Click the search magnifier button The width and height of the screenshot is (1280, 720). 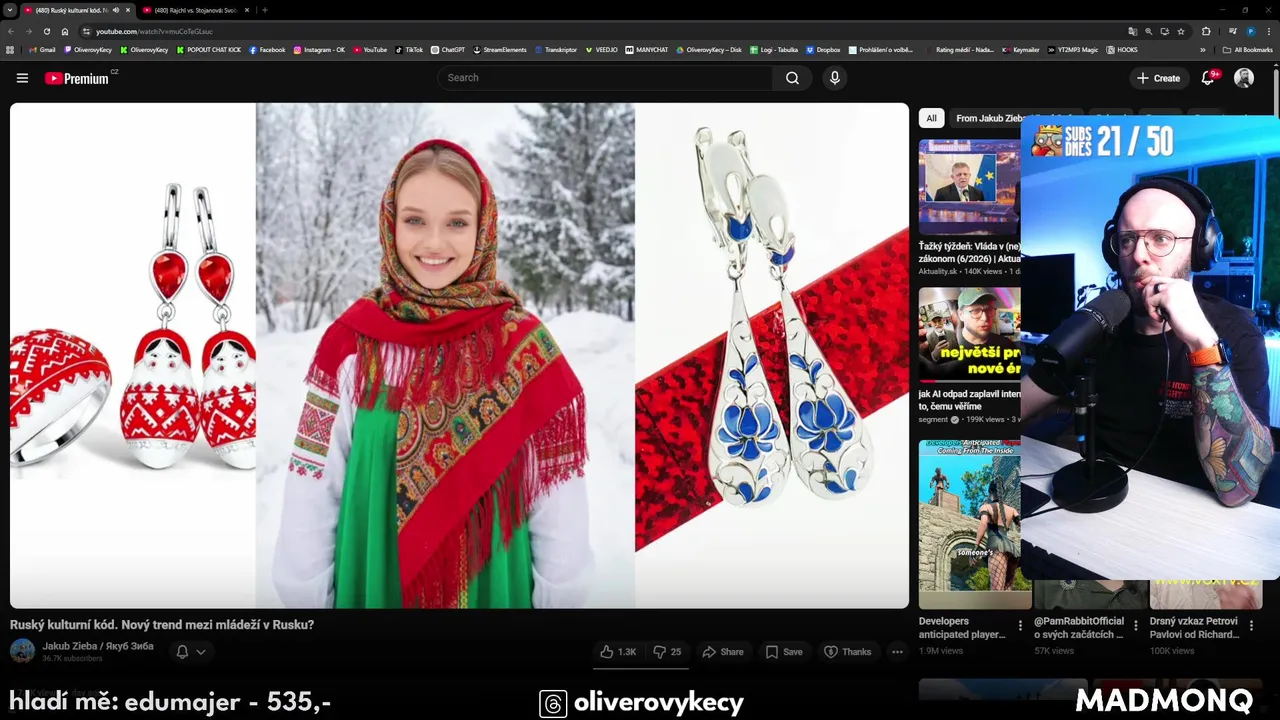(792, 78)
